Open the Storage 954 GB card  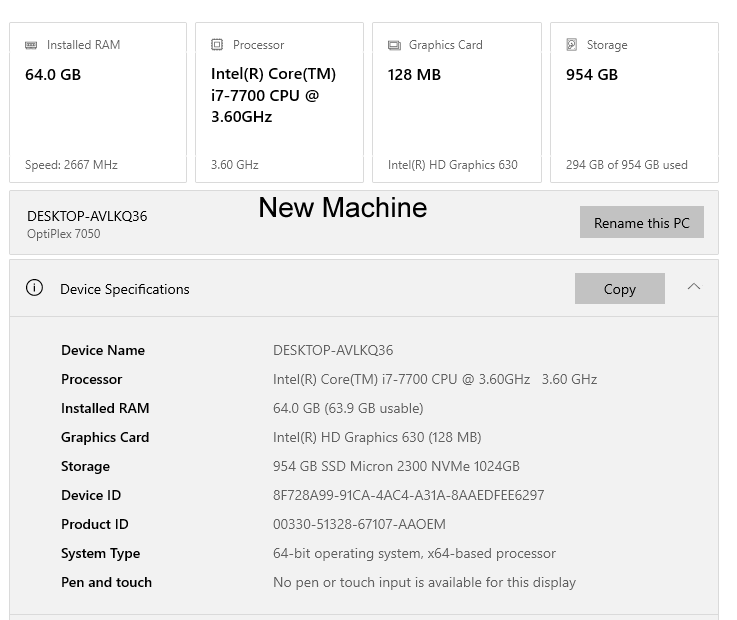click(634, 102)
